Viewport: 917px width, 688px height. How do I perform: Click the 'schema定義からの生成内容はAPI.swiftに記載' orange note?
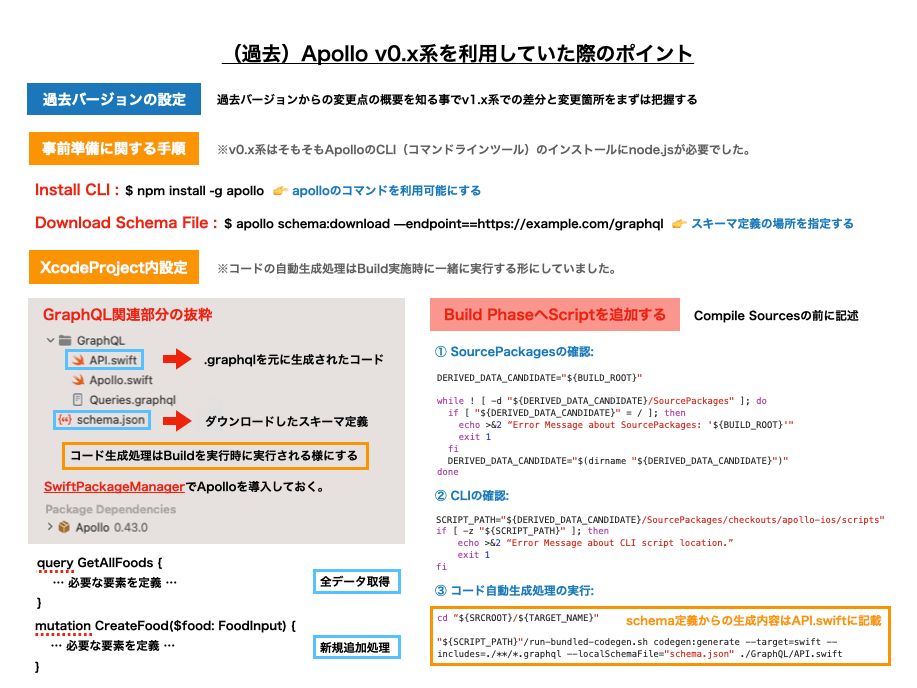753,620
